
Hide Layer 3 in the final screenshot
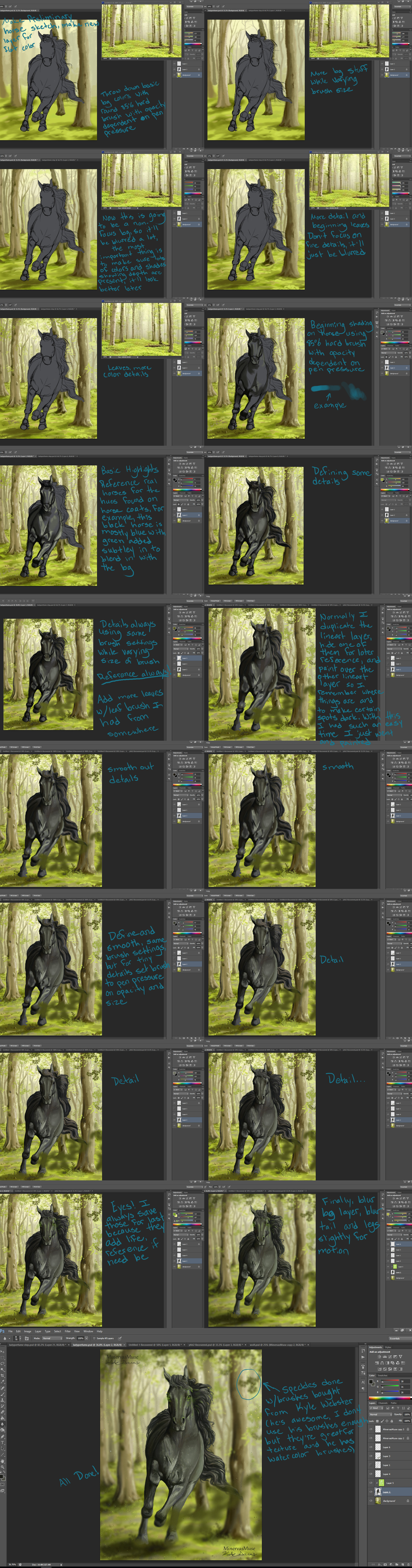tap(371, 1456)
